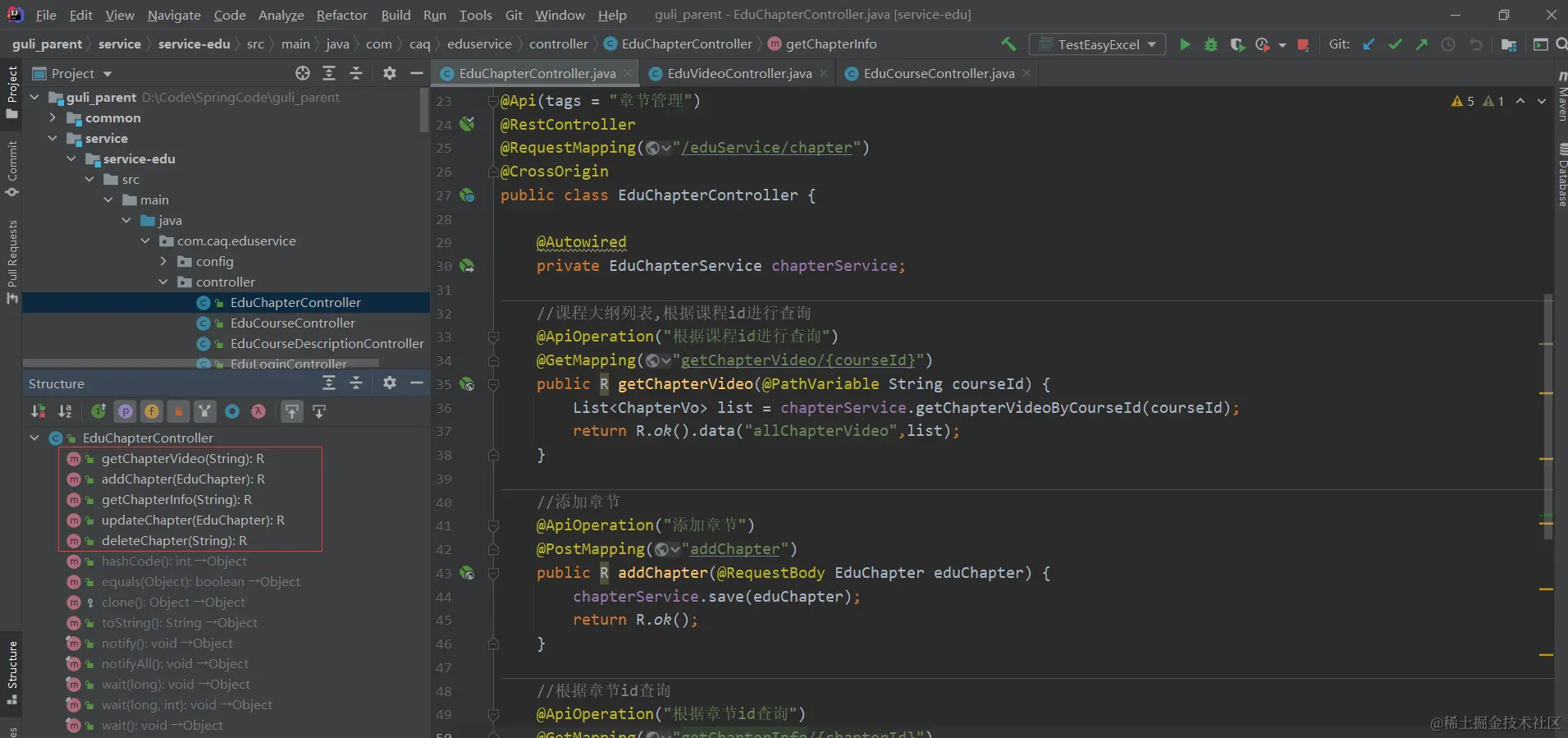The height and width of the screenshot is (738, 1568).
Task: Select updateChapter(EduChapter): R in Structure
Action: point(193,520)
